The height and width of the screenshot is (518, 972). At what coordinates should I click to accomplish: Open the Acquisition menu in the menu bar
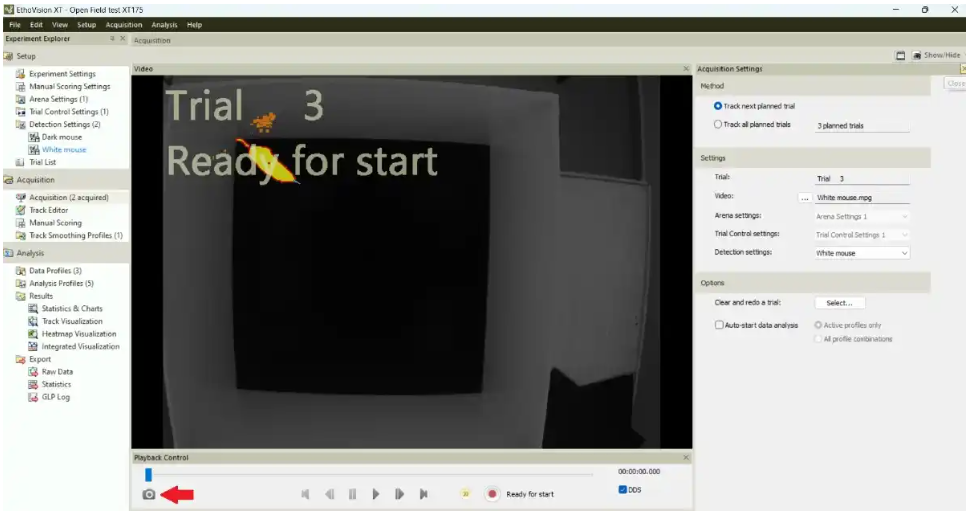[x=124, y=24]
